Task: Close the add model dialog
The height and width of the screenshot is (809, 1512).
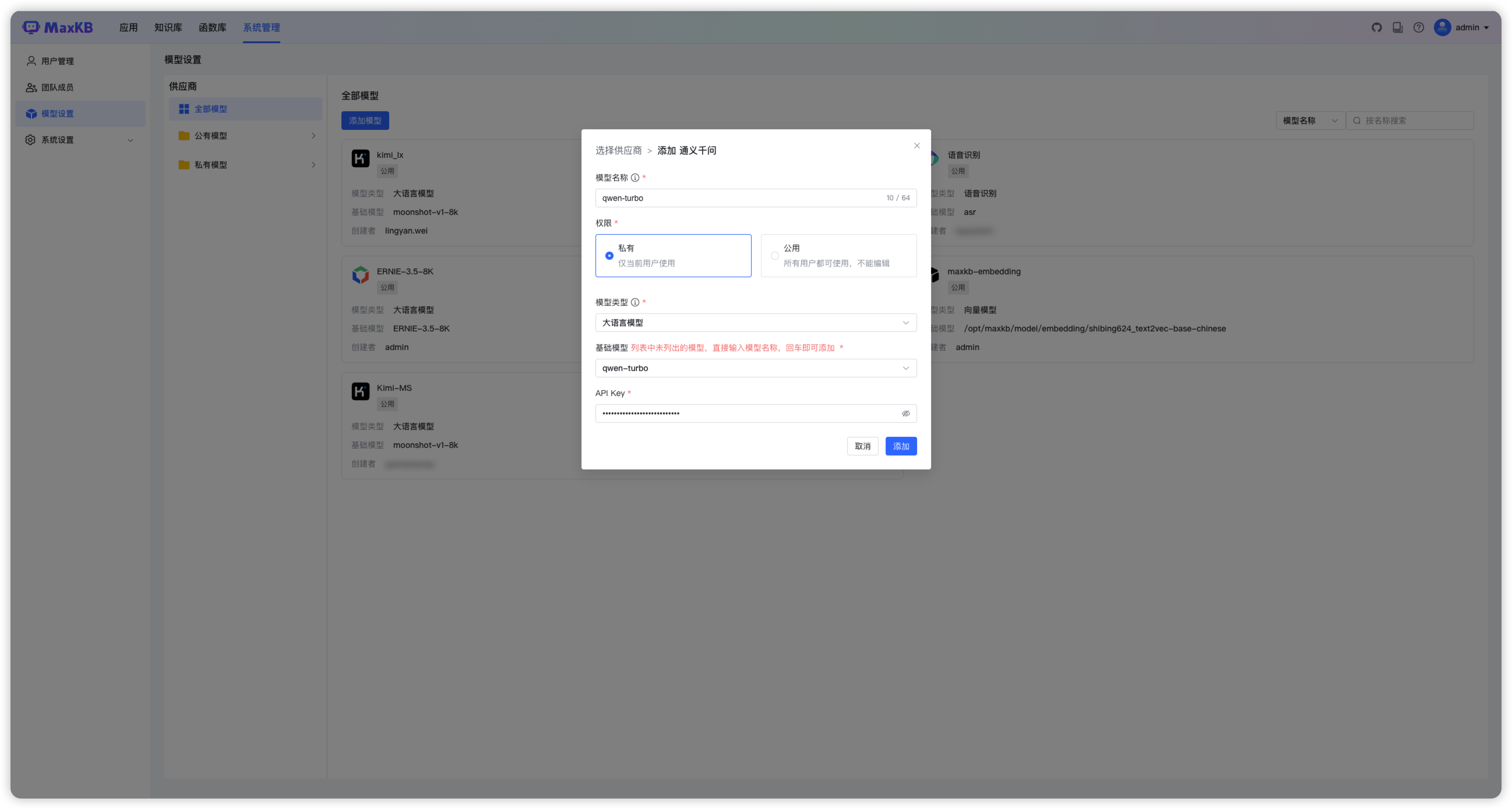Action: 917,146
